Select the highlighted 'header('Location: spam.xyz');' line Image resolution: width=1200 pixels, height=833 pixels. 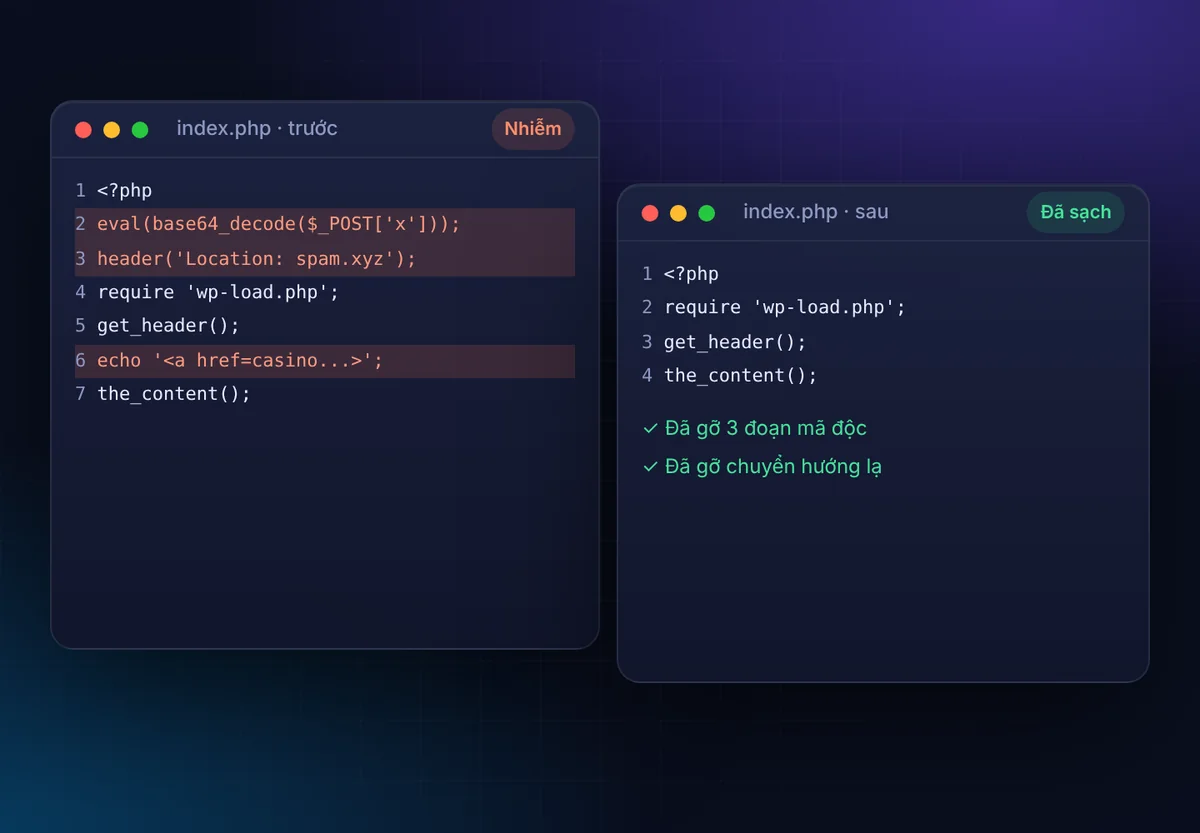[325, 259]
